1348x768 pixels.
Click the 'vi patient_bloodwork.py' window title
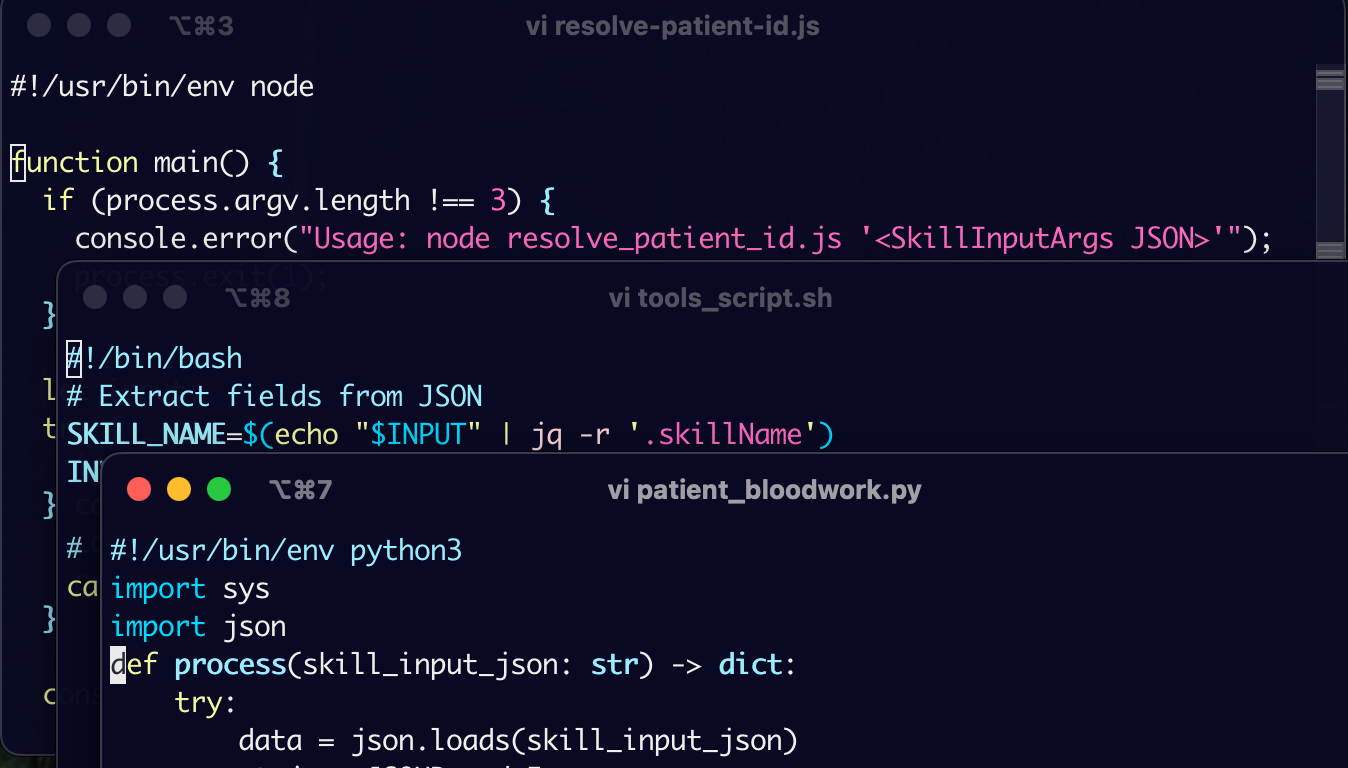pyautogui.click(x=764, y=490)
